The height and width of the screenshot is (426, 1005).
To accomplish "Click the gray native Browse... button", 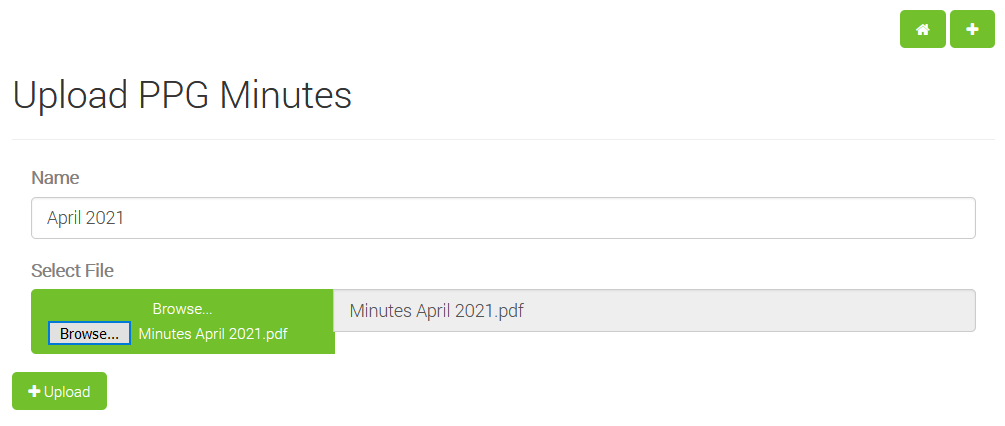I will click(89, 334).
